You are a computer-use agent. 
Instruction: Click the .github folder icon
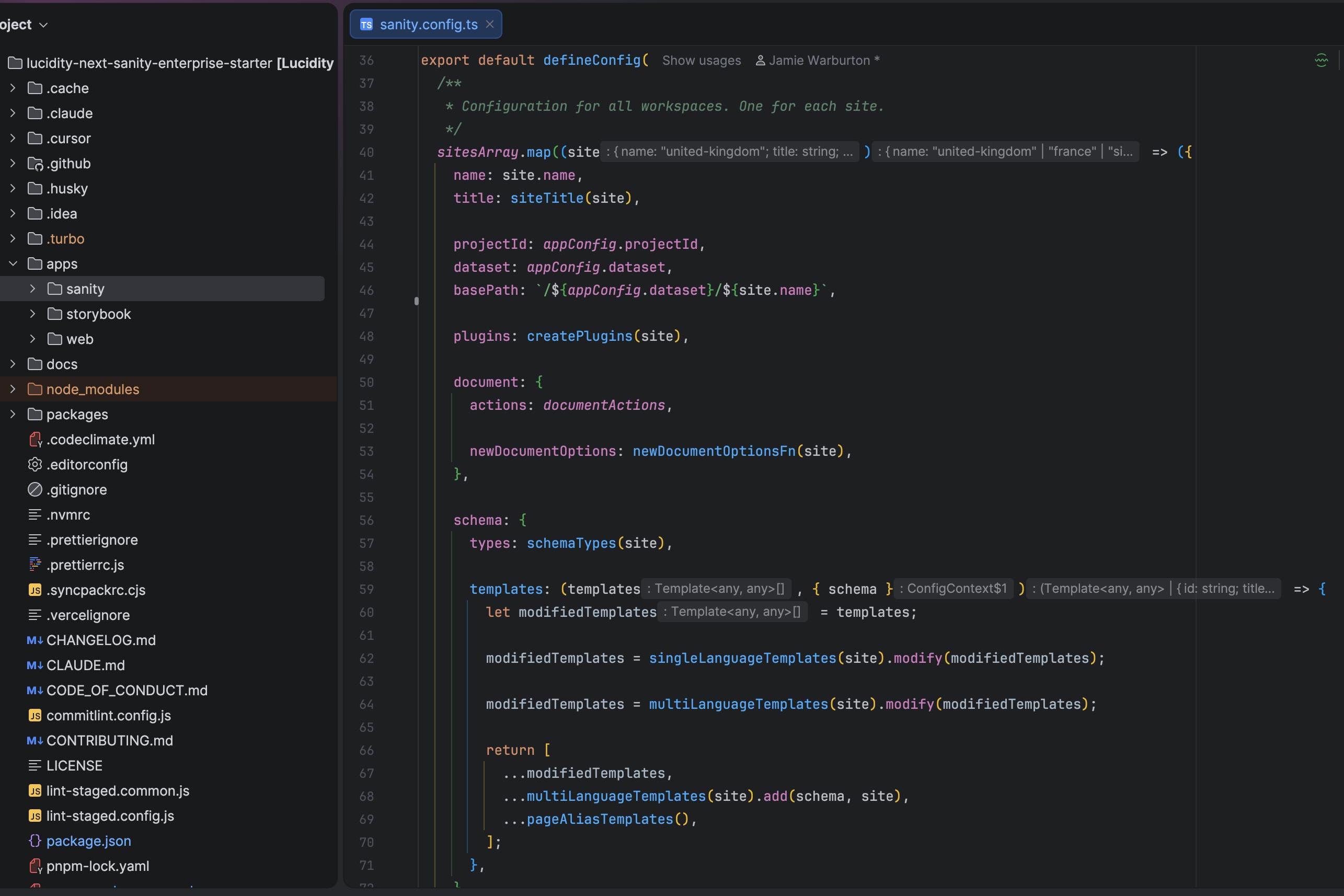[x=35, y=164]
